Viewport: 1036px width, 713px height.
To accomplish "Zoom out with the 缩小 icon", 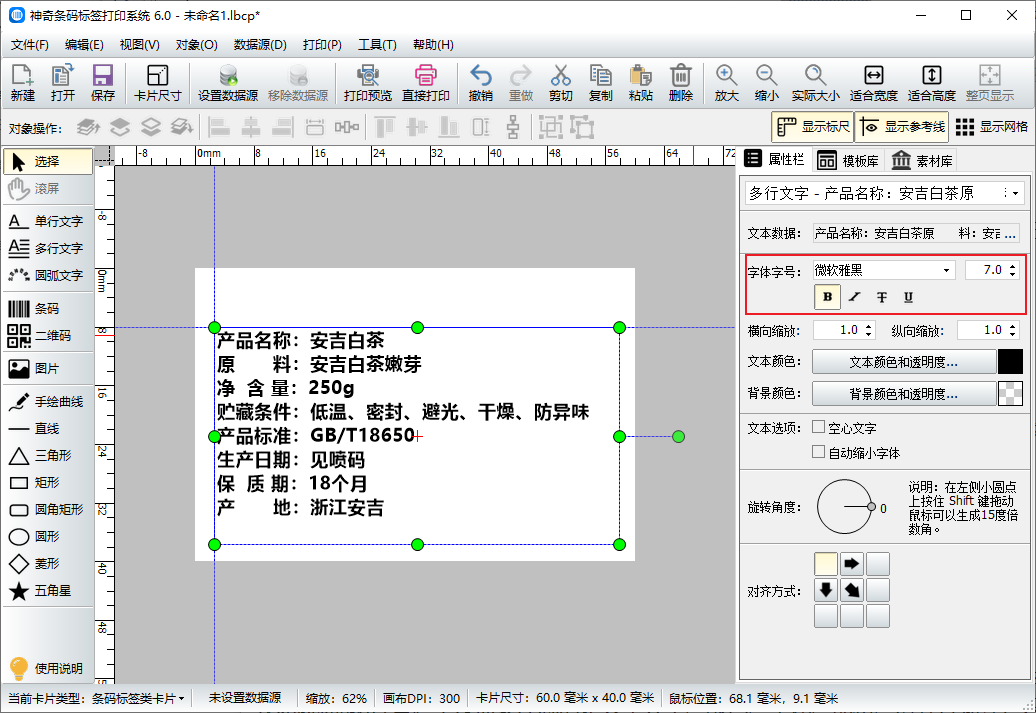I will tap(766, 83).
